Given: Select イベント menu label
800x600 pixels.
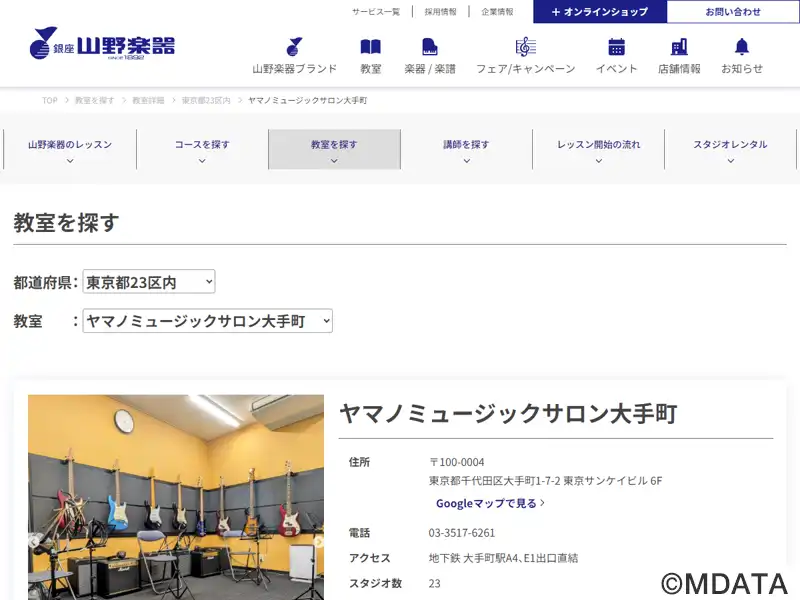Looking at the screenshot, I should [616, 69].
